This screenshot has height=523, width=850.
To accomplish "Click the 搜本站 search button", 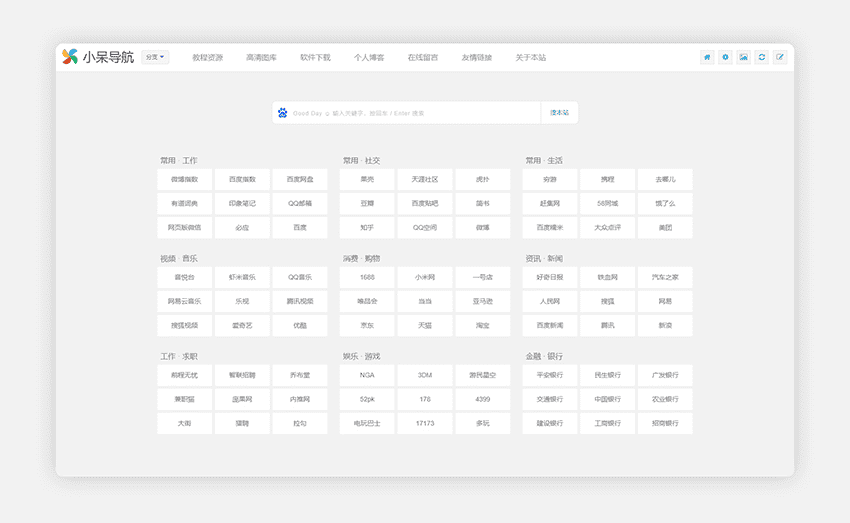I will pos(559,113).
